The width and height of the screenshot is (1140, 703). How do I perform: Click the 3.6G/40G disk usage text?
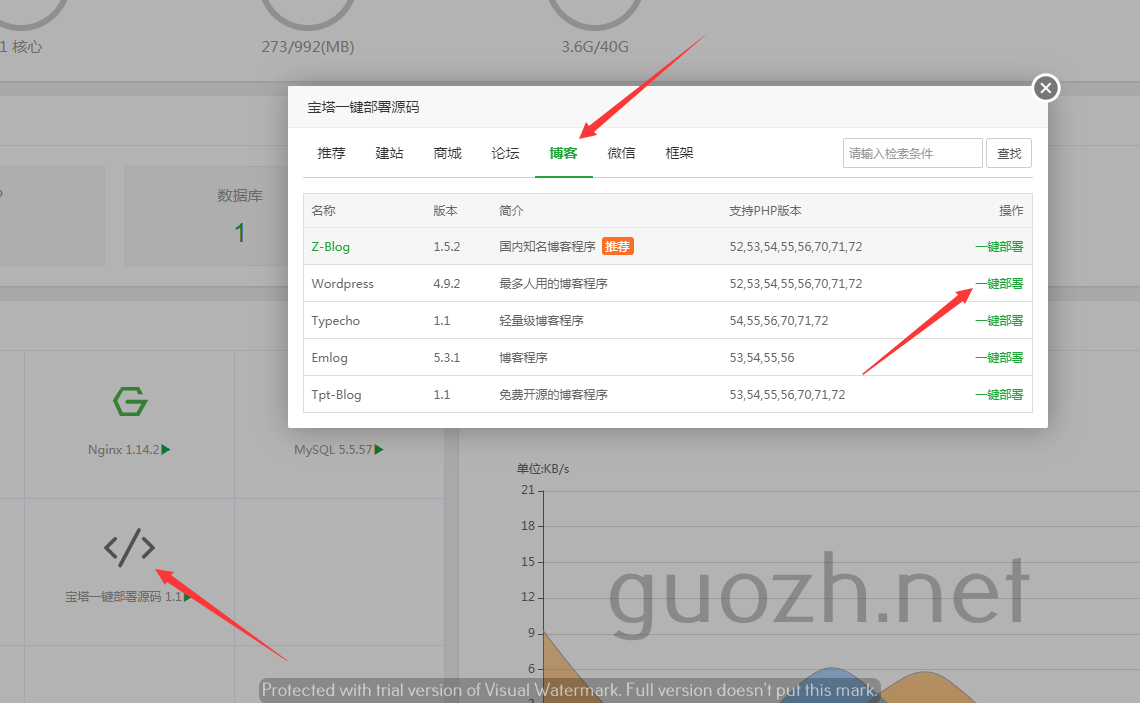(x=595, y=47)
